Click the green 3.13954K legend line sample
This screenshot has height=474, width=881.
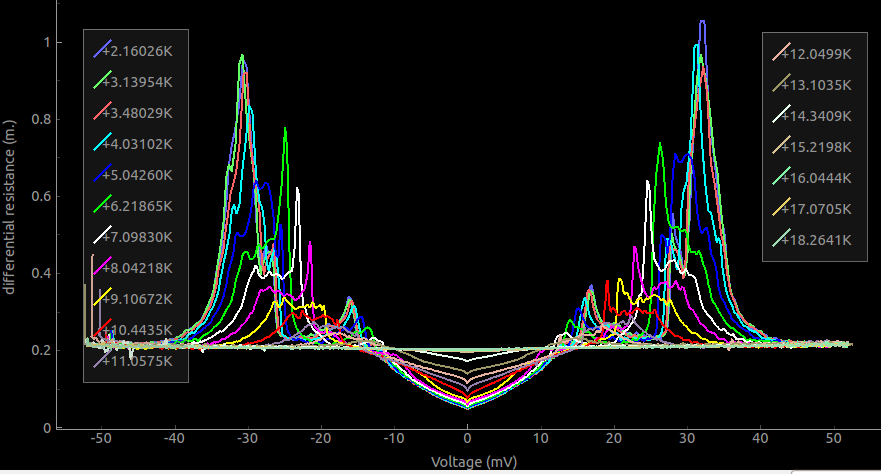pyautogui.click(x=102, y=80)
